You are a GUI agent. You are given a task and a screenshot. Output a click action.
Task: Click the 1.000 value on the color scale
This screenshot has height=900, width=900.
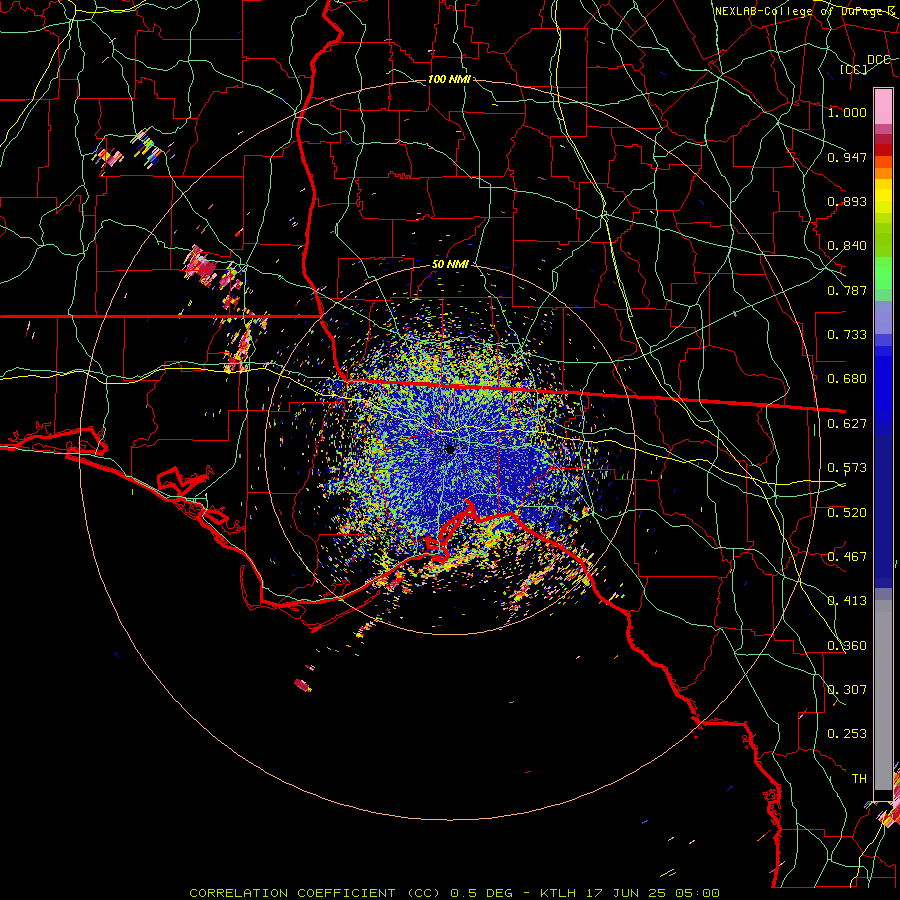847,112
